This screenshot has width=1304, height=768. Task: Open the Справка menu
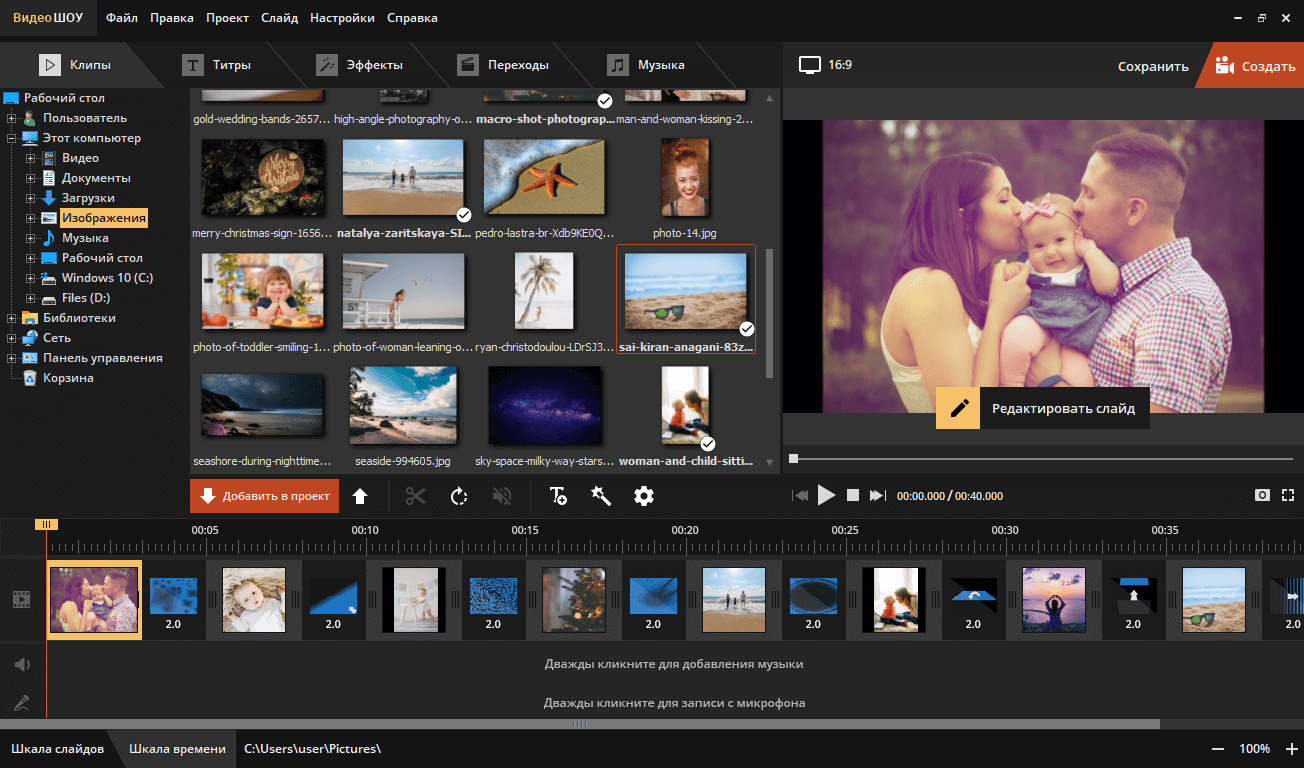tap(411, 18)
